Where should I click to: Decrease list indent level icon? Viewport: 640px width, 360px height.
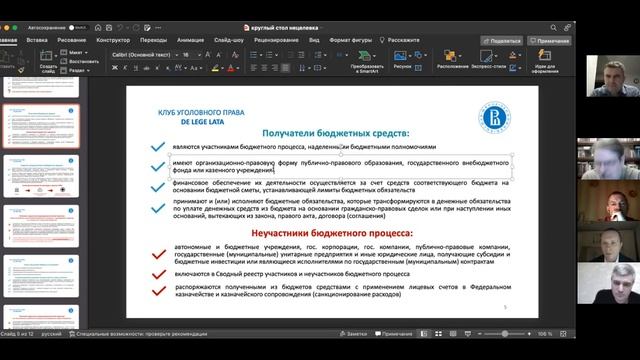[x=290, y=55]
